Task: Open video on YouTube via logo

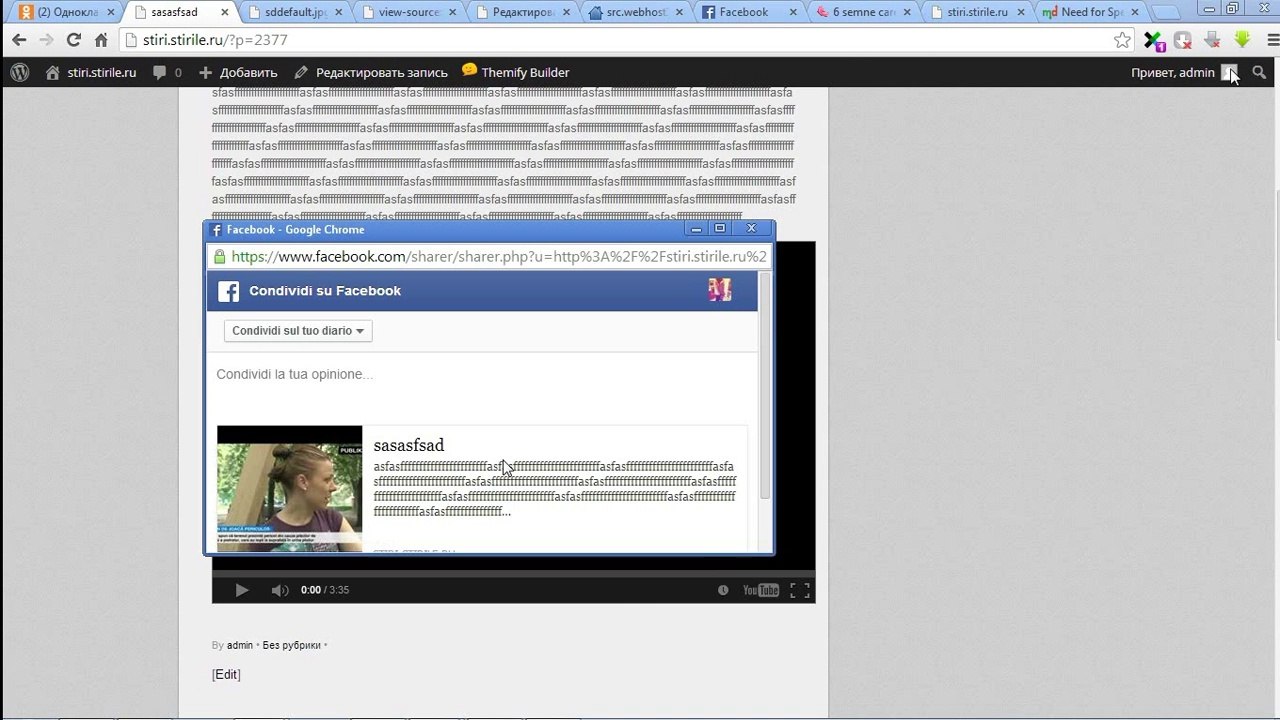Action: point(761,590)
